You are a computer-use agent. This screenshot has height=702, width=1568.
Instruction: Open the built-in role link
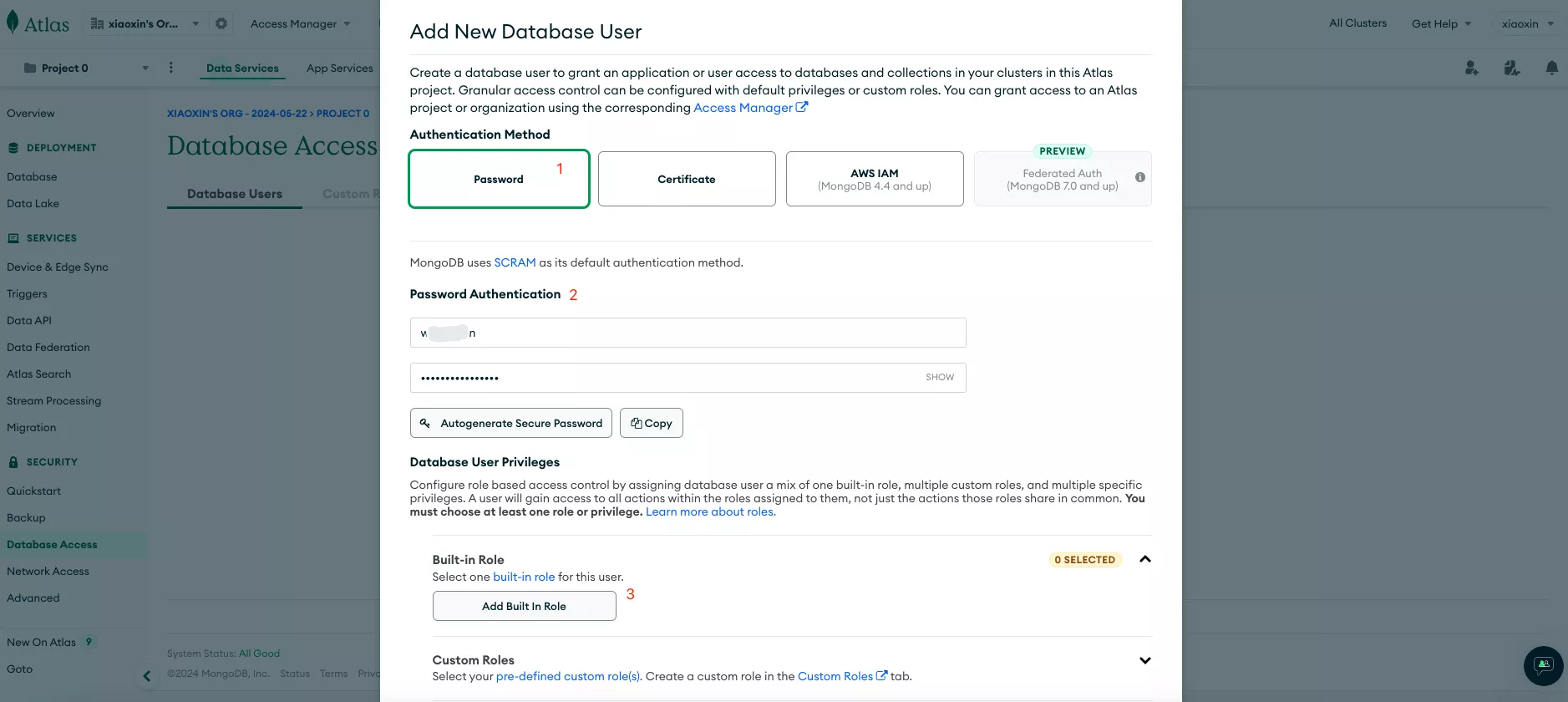(x=524, y=577)
